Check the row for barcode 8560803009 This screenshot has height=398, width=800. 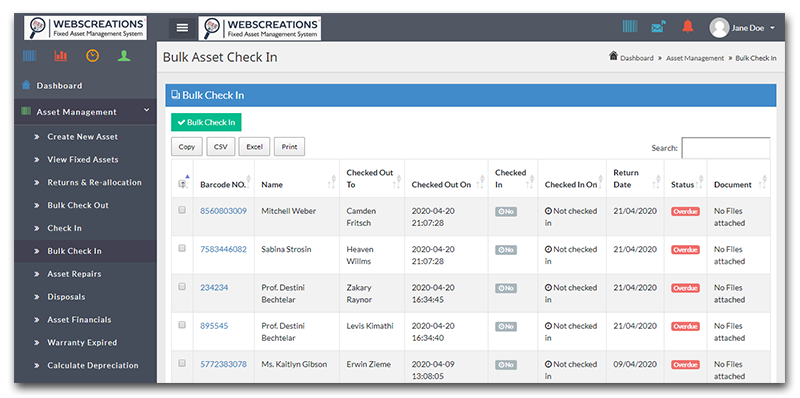(182, 210)
